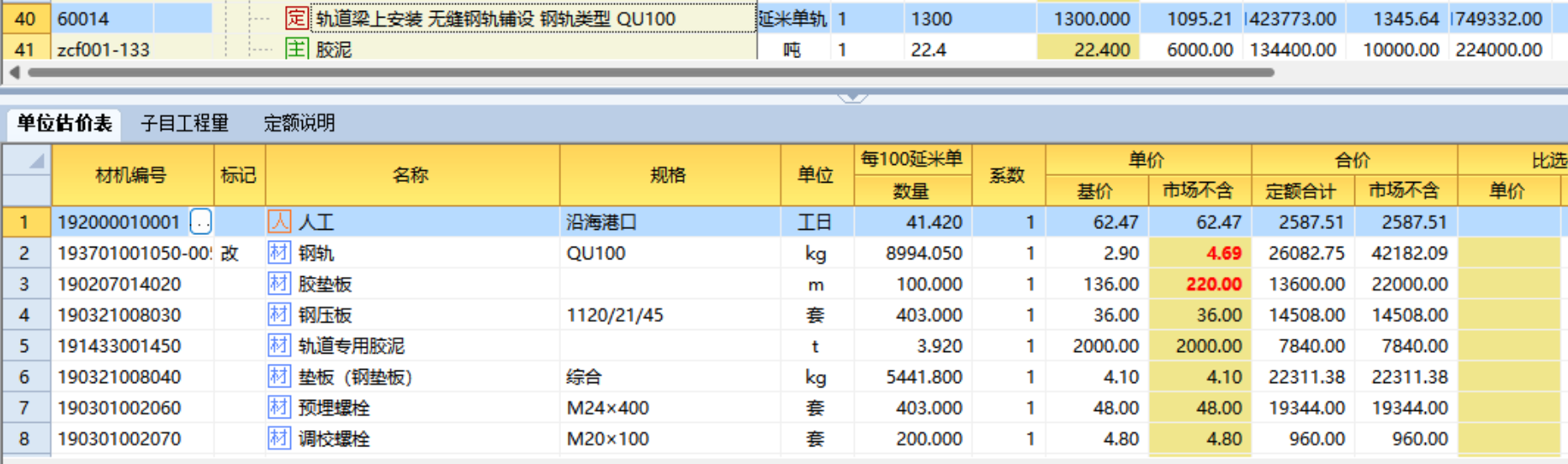Screen dimensions: 1568x464
Task: Open the 定额说明 tab
Action: (x=299, y=123)
